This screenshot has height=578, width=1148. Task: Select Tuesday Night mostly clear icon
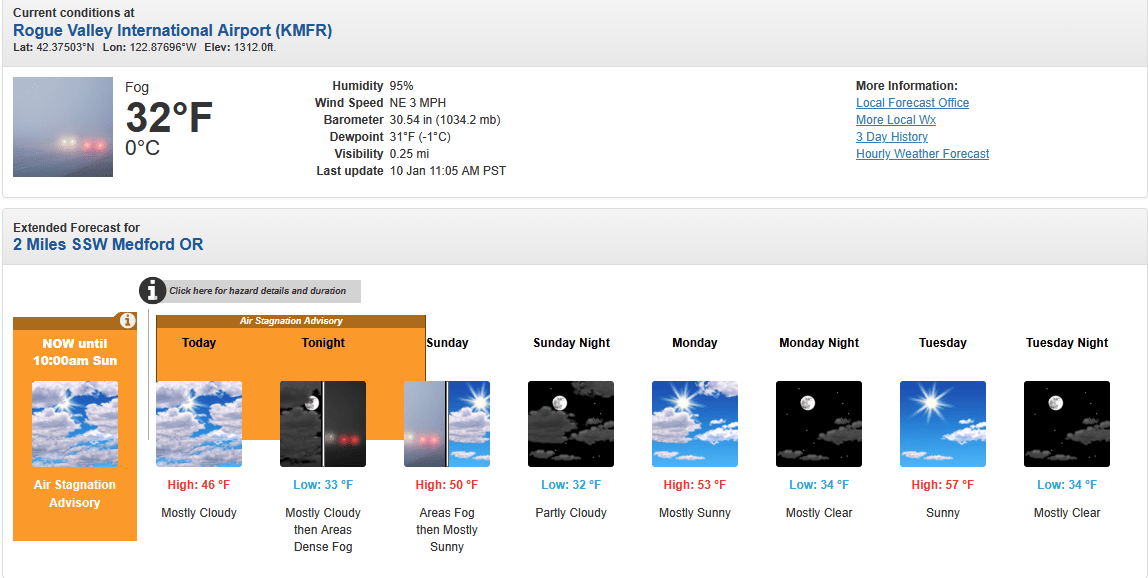[x=1067, y=423]
